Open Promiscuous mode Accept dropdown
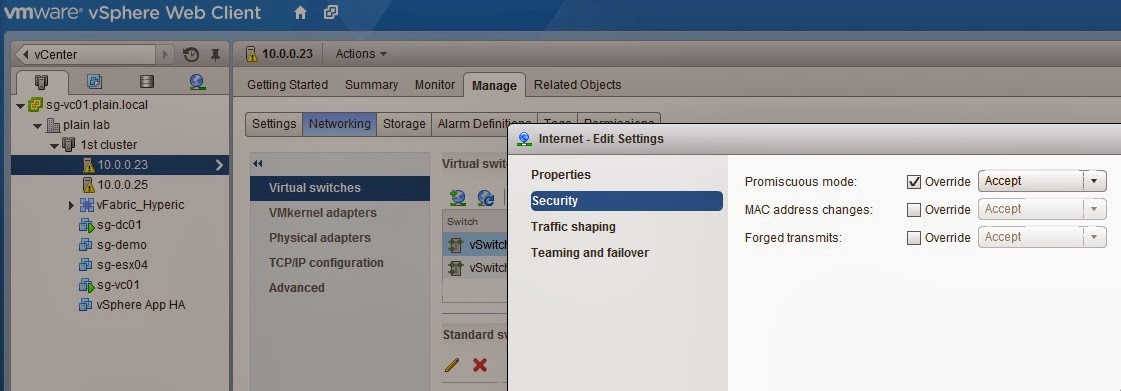This screenshot has width=1121, height=391. [x=1042, y=181]
